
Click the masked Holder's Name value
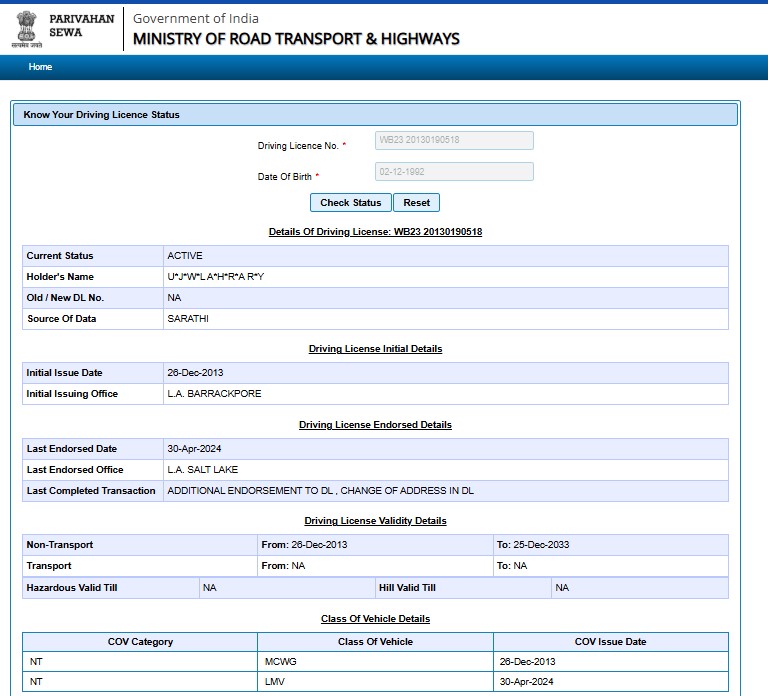[215, 277]
